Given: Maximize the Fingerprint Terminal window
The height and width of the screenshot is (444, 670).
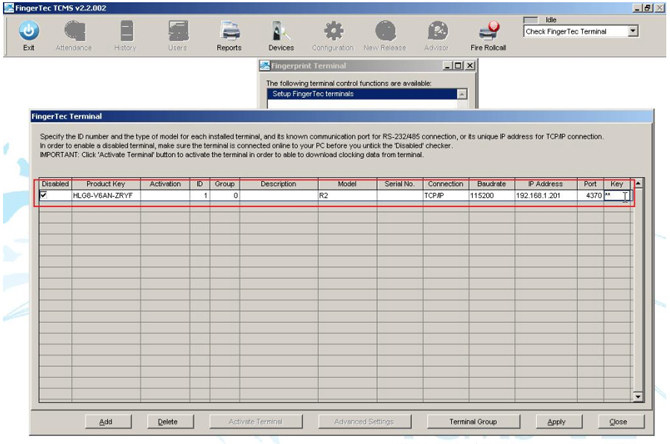Looking at the screenshot, I should click(458, 66).
